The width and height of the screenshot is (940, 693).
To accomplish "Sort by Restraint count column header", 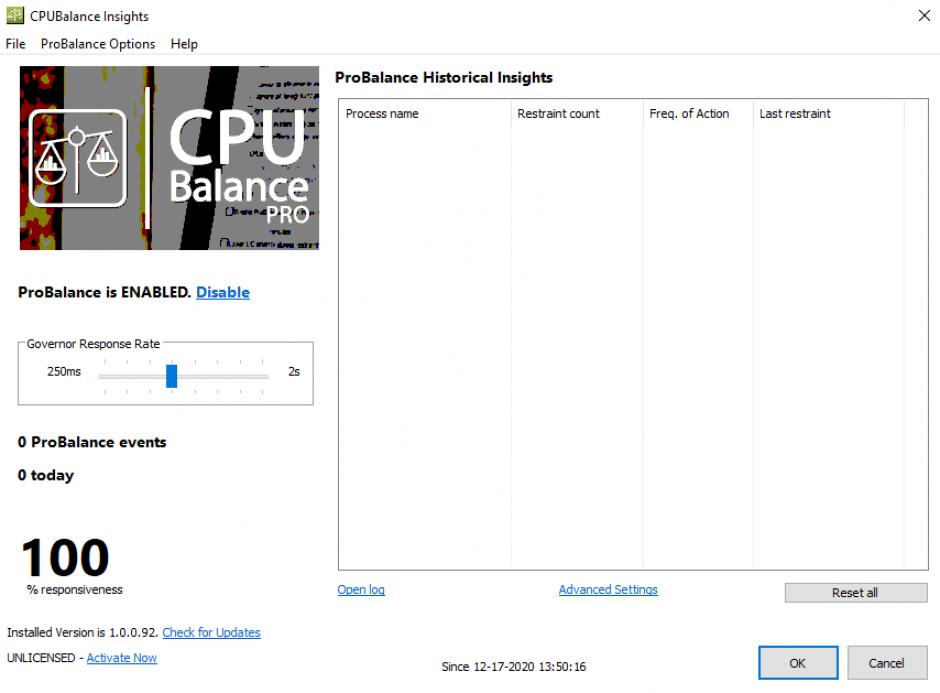I will coord(577,113).
